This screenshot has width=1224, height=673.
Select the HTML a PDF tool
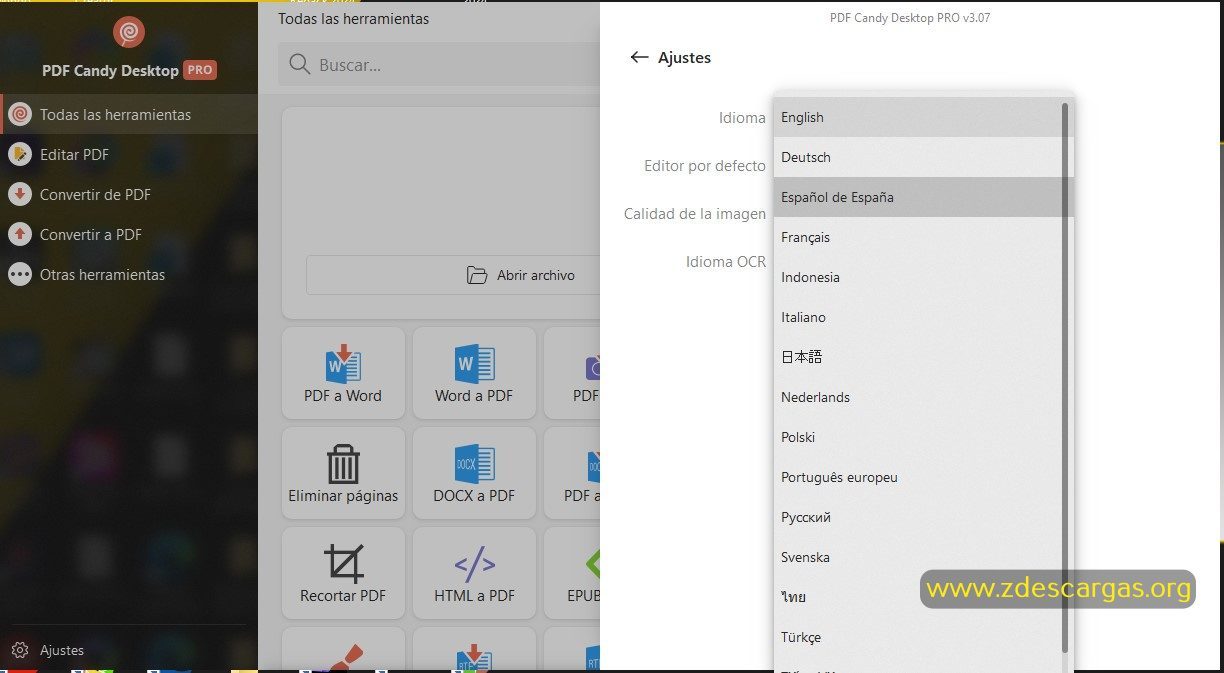click(474, 573)
